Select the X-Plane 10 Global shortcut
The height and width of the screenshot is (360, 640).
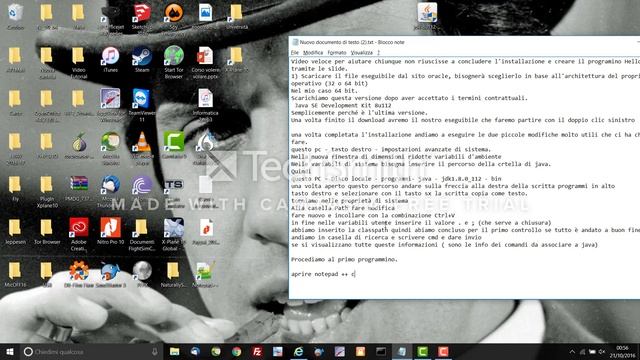pyautogui.click(x=173, y=234)
